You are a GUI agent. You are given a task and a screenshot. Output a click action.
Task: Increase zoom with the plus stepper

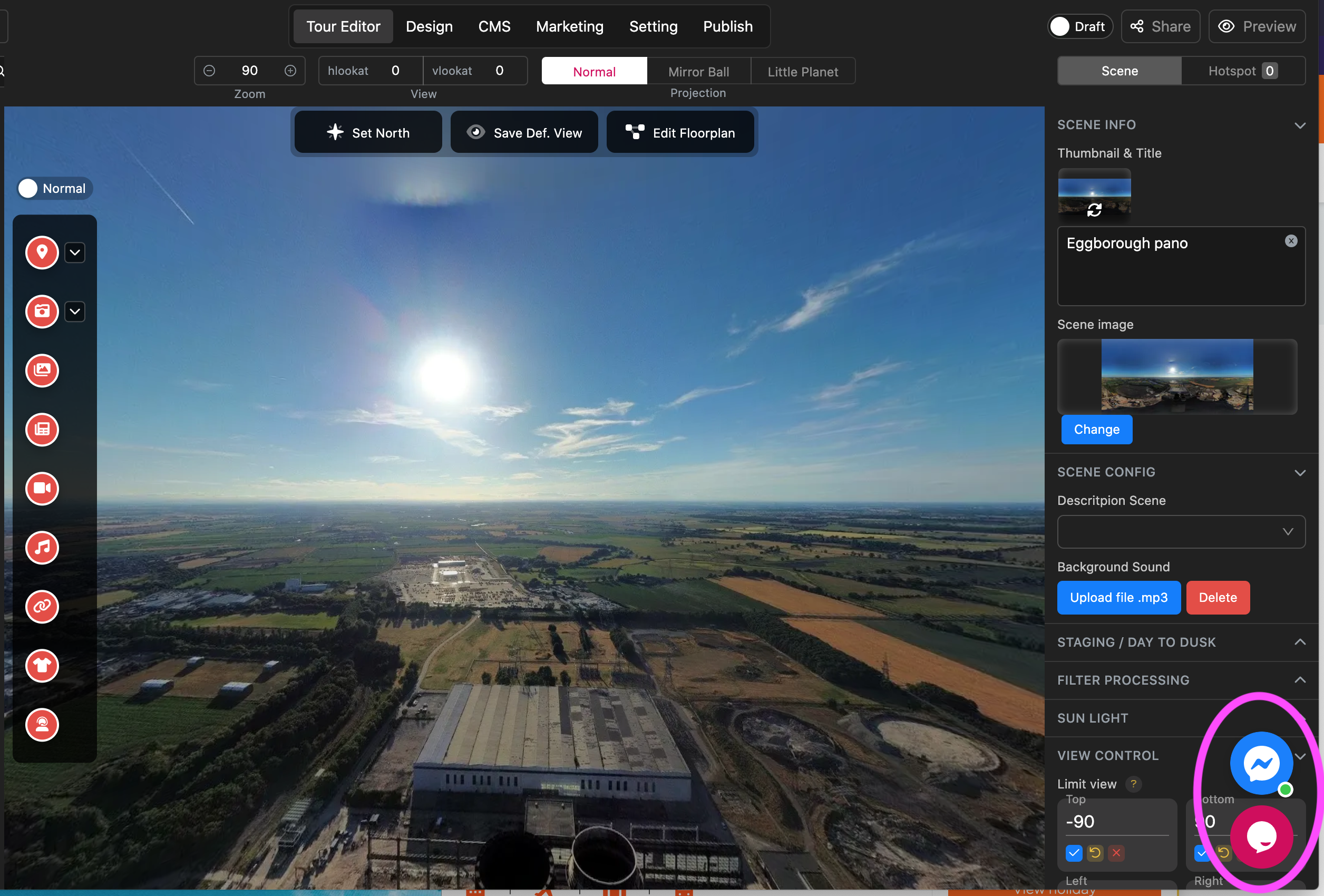pos(290,71)
